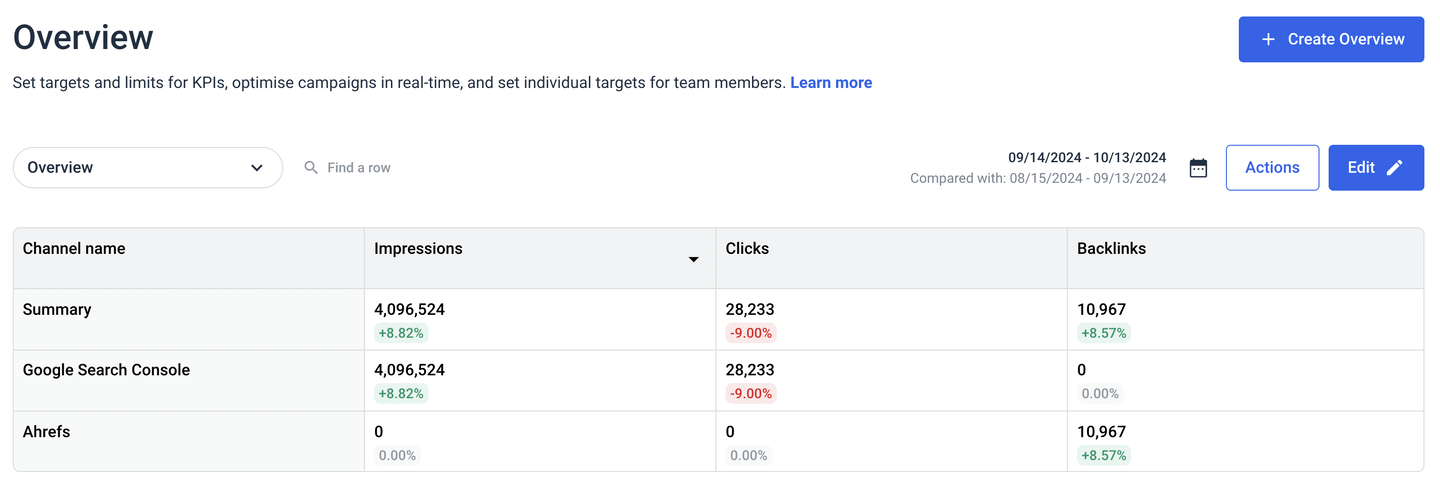The height and width of the screenshot is (483, 1440).
Task: Select the Google Search Console row
Action: pos(106,370)
